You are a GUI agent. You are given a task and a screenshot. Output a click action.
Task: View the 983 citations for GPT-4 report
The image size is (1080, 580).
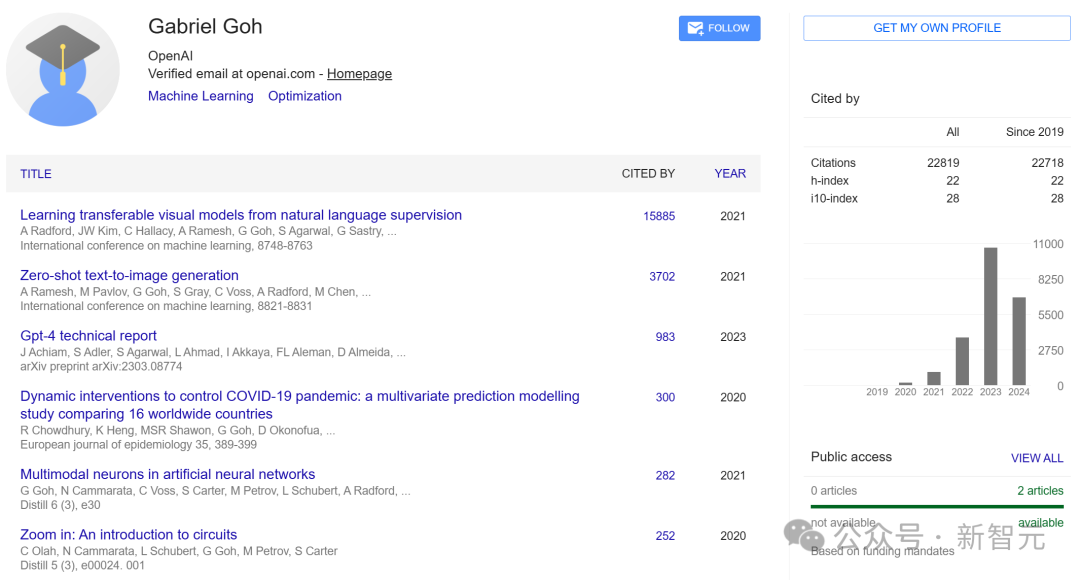tap(665, 337)
